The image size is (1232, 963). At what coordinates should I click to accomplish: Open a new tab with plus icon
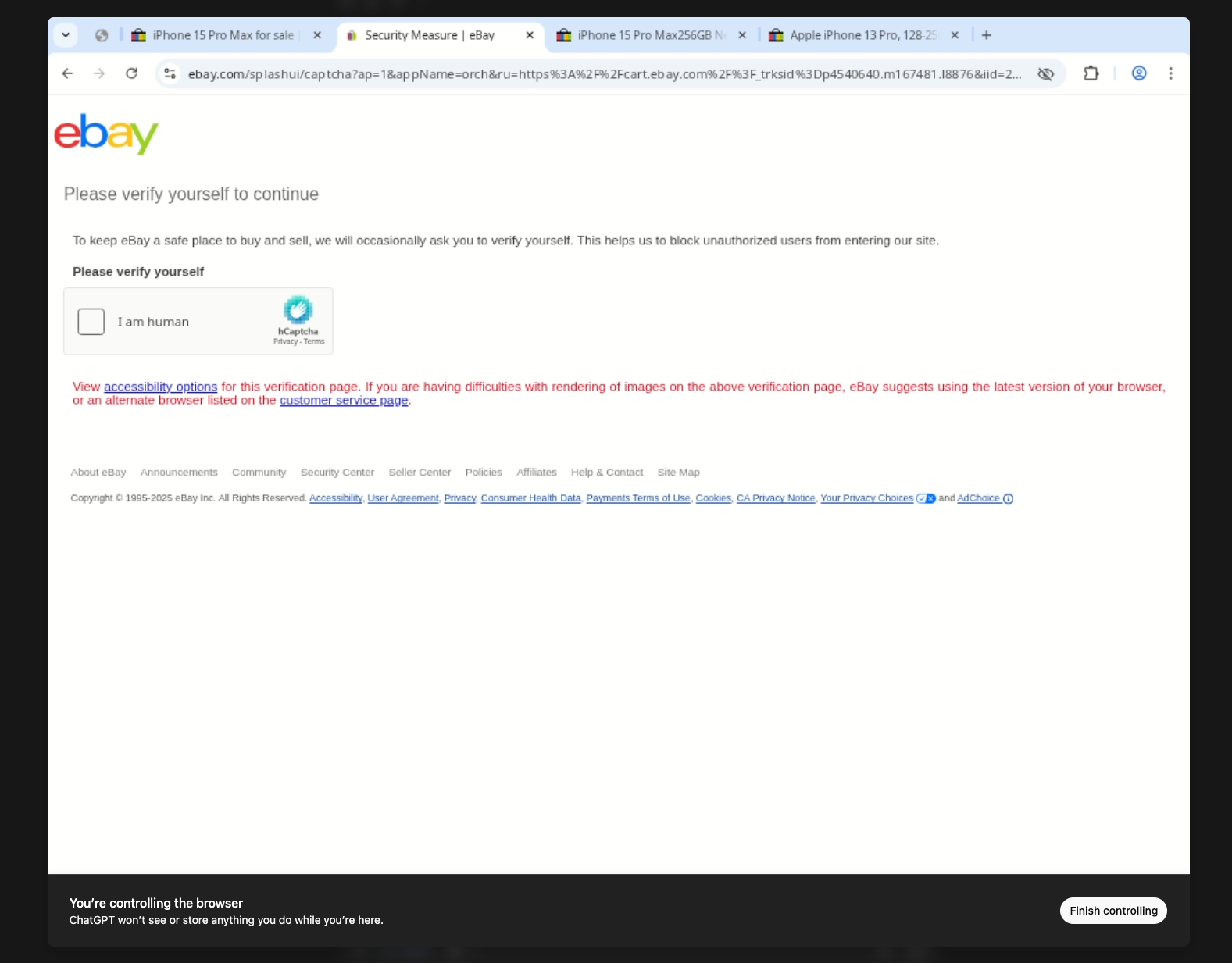click(x=987, y=35)
